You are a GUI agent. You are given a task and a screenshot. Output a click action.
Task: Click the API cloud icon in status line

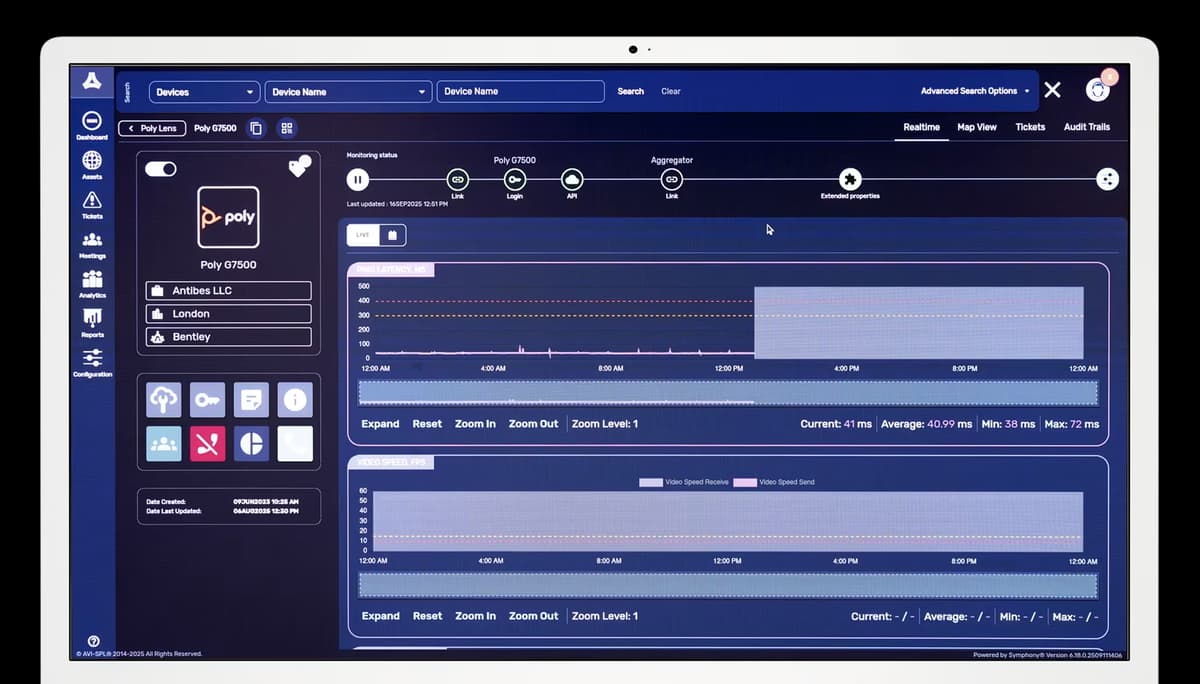point(572,180)
